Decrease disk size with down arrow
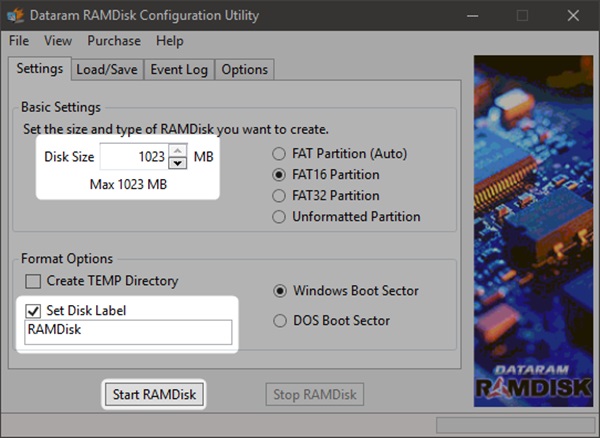The width and height of the screenshot is (600, 438). 178,163
